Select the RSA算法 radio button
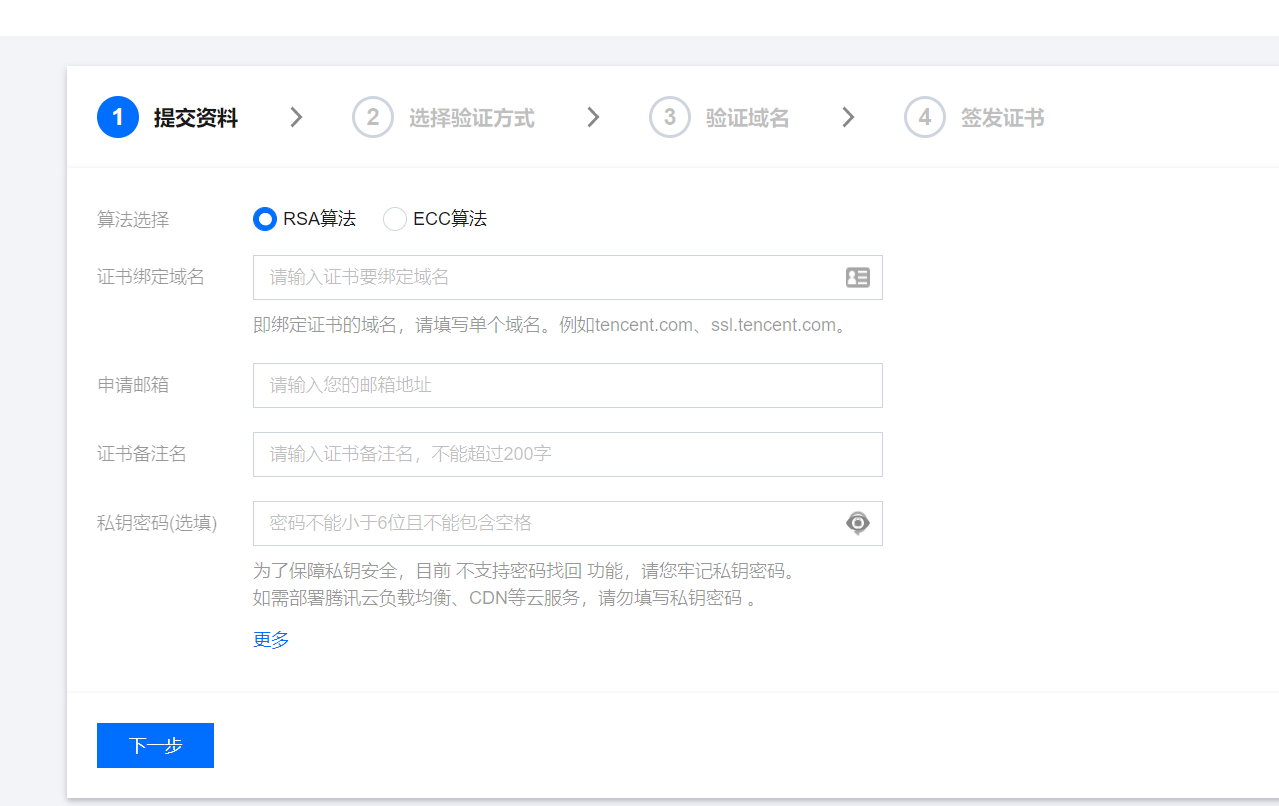 coord(265,219)
